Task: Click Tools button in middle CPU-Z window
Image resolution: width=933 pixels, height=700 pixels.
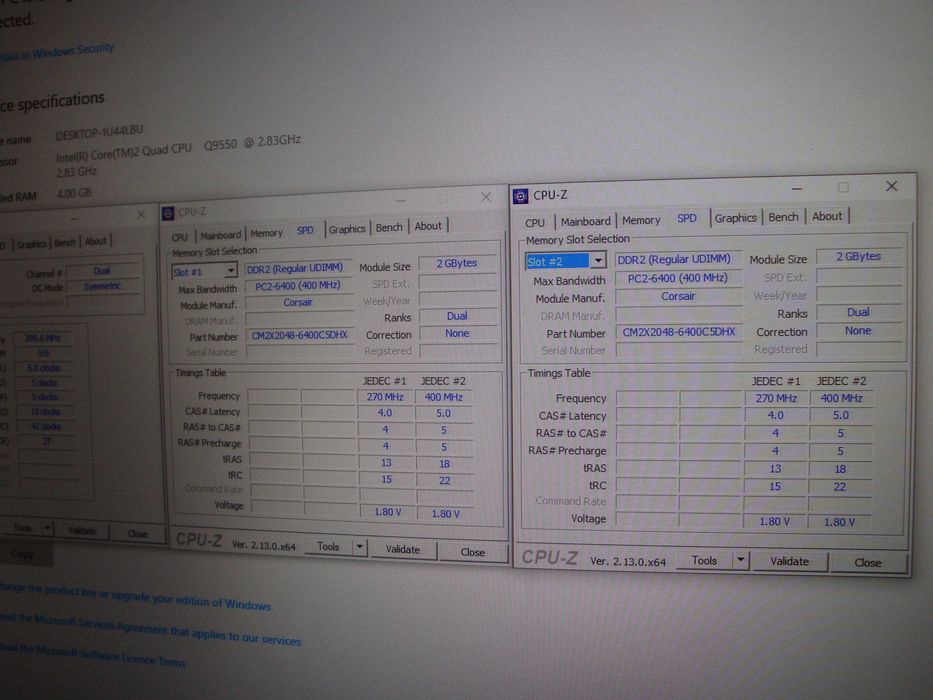Action: 328,546
